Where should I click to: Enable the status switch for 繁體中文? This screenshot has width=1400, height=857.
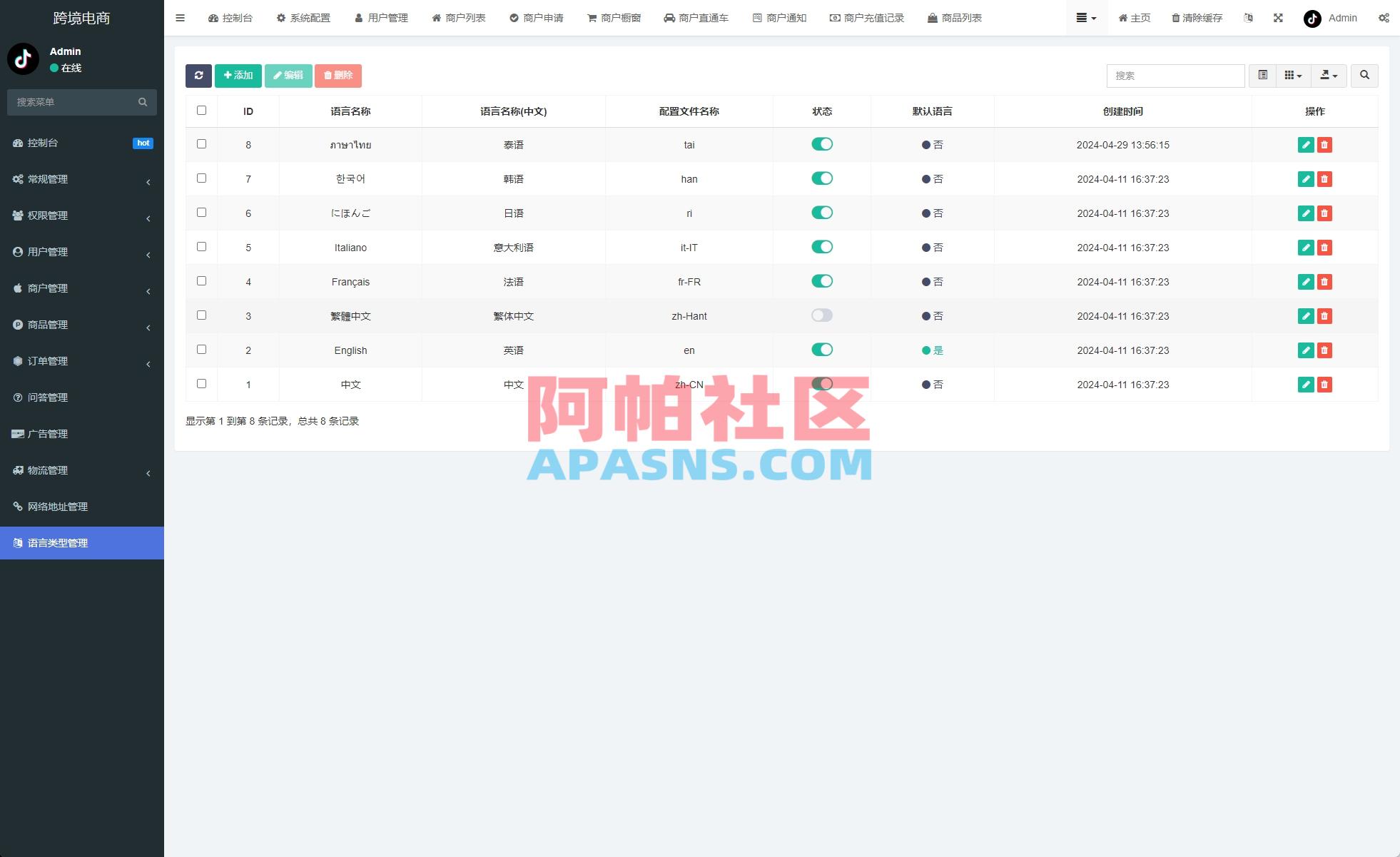(x=822, y=315)
